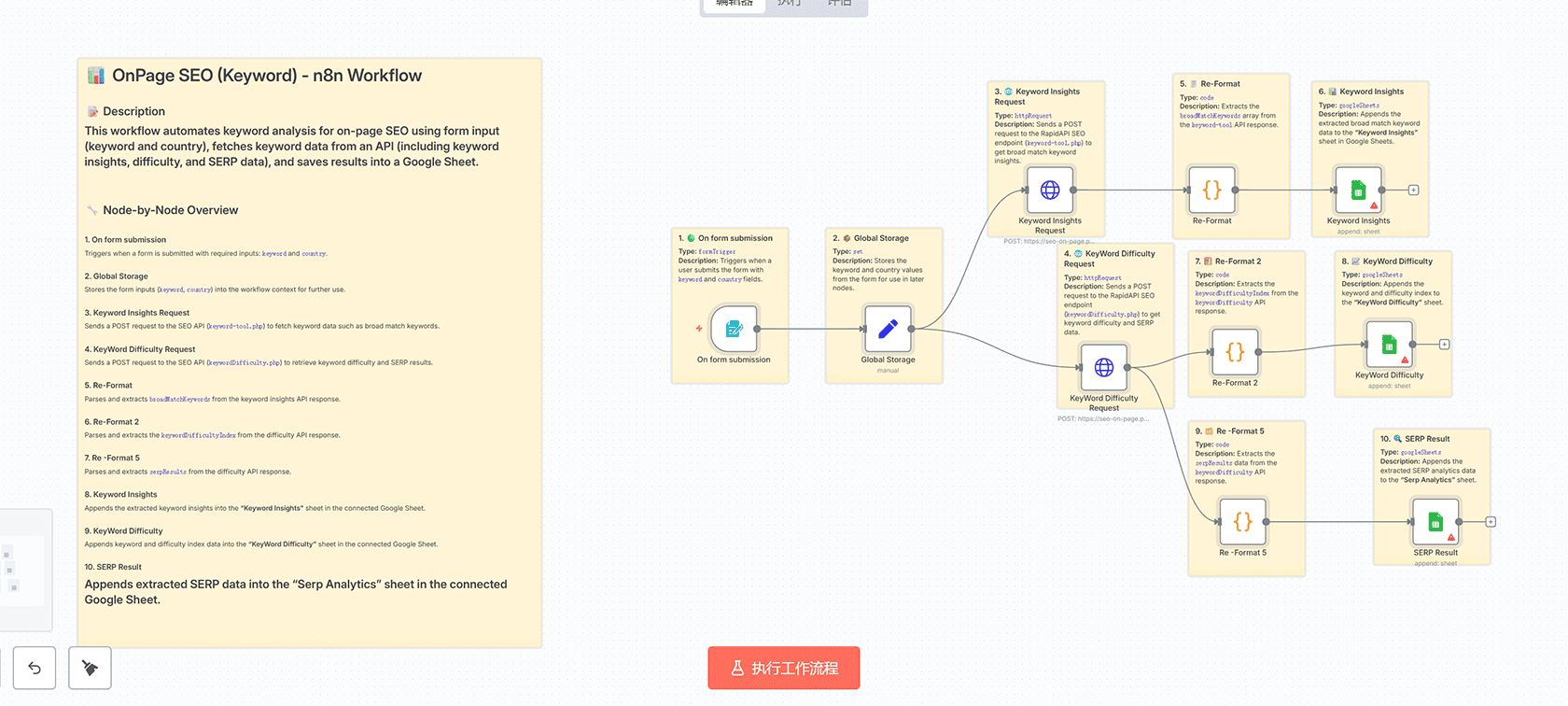Click the Re -Format 5 code node
This screenshot has width=1568, height=706.
click(1242, 522)
